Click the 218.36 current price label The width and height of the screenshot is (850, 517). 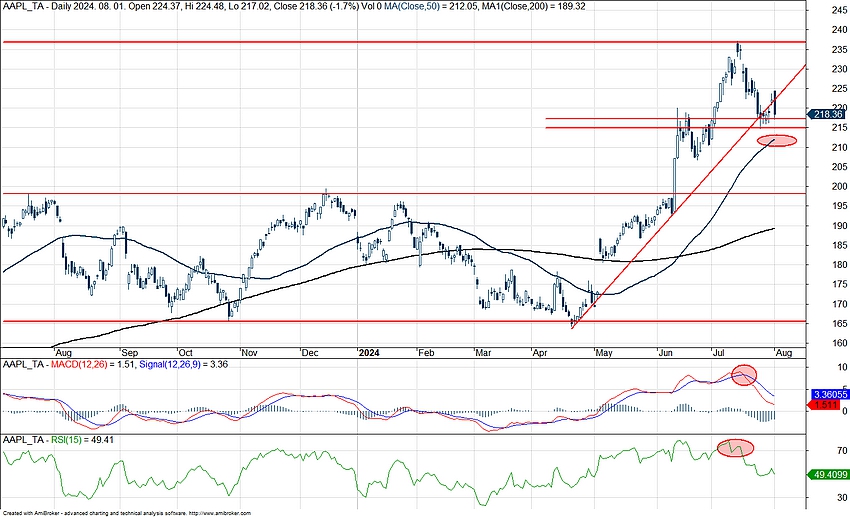(827, 114)
